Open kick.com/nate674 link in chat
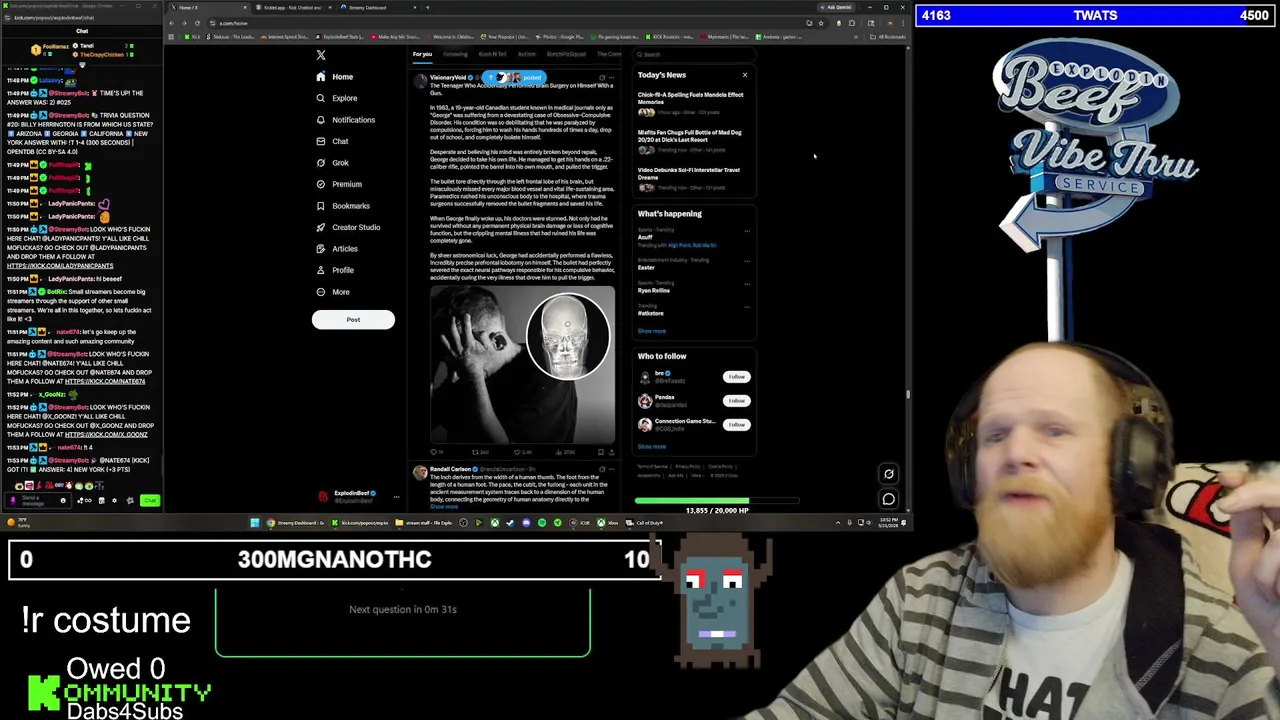This screenshot has width=1280, height=720. pos(105,381)
